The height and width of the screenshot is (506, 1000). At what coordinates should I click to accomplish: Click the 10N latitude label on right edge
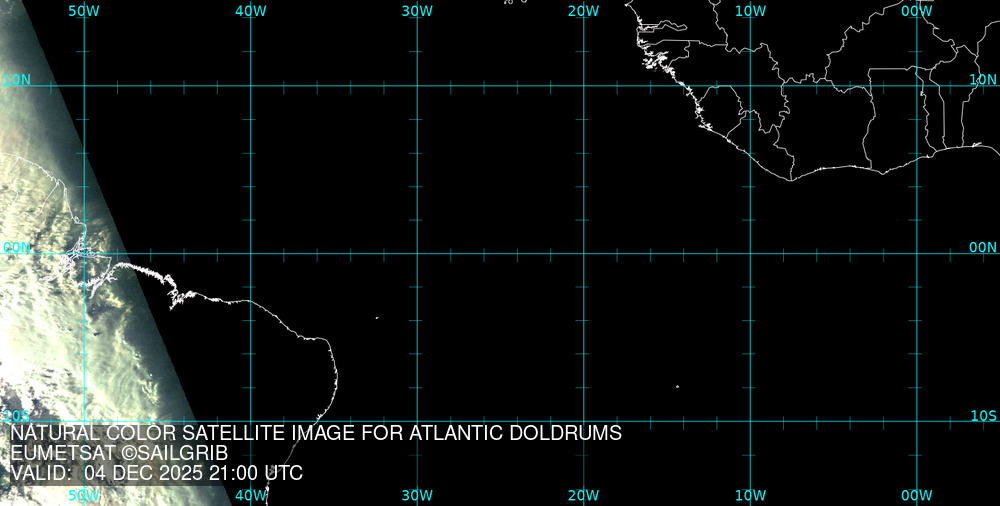pos(983,79)
